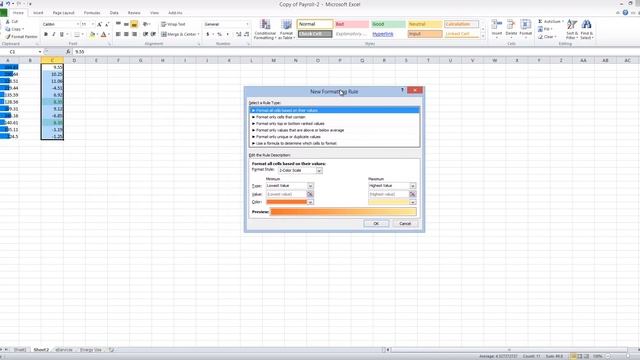Switch to the Page Layout tab
Screen dimensions: 640x360
64,13
